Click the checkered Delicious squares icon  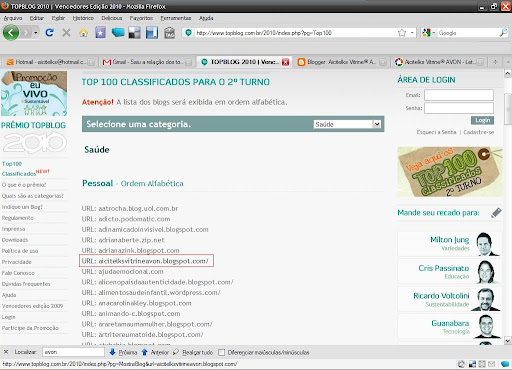(x=135, y=33)
